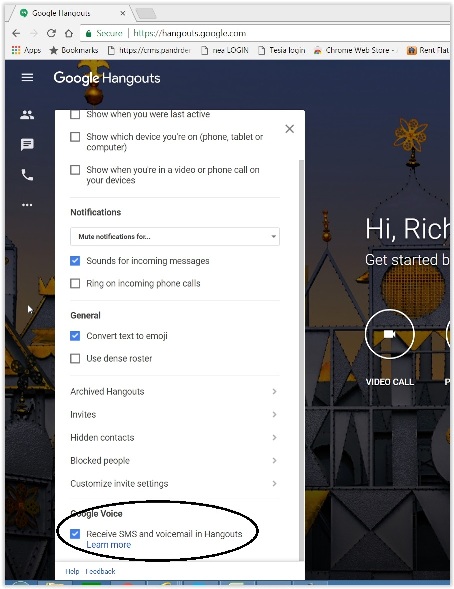Open the https://cms.pandrder bookmark

(x=149, y=50)
